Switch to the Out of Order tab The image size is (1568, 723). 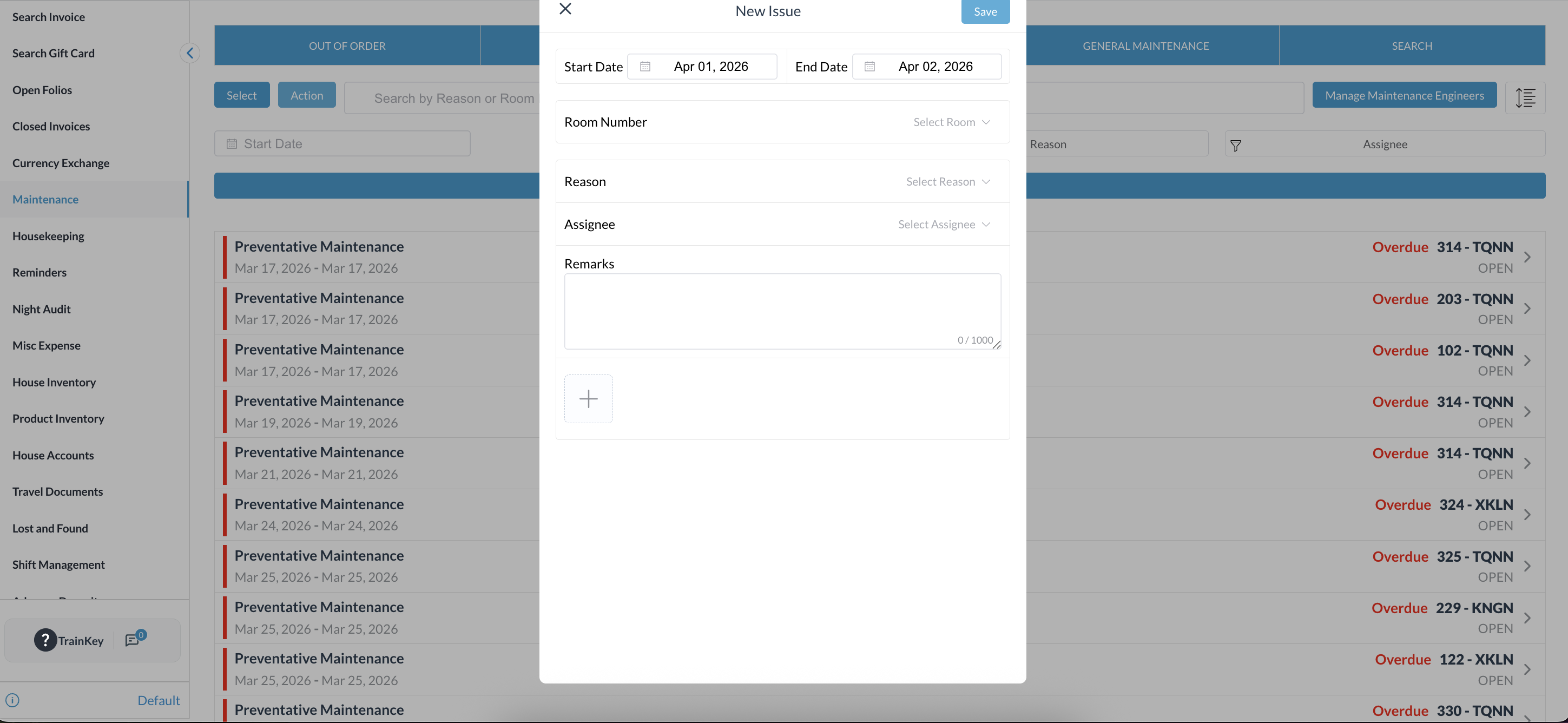pyautogui.click(x=347, y=46)
